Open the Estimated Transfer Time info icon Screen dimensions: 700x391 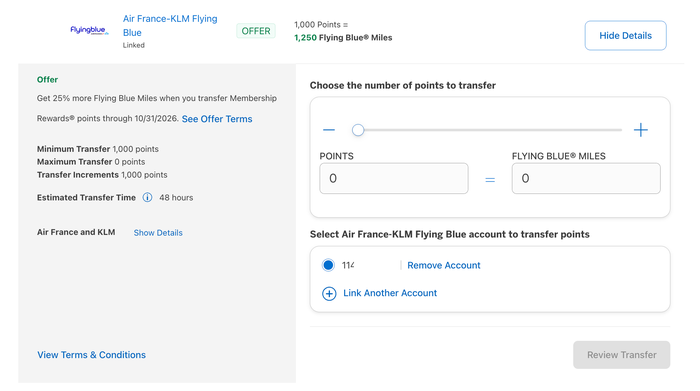[x=147, y=197]
